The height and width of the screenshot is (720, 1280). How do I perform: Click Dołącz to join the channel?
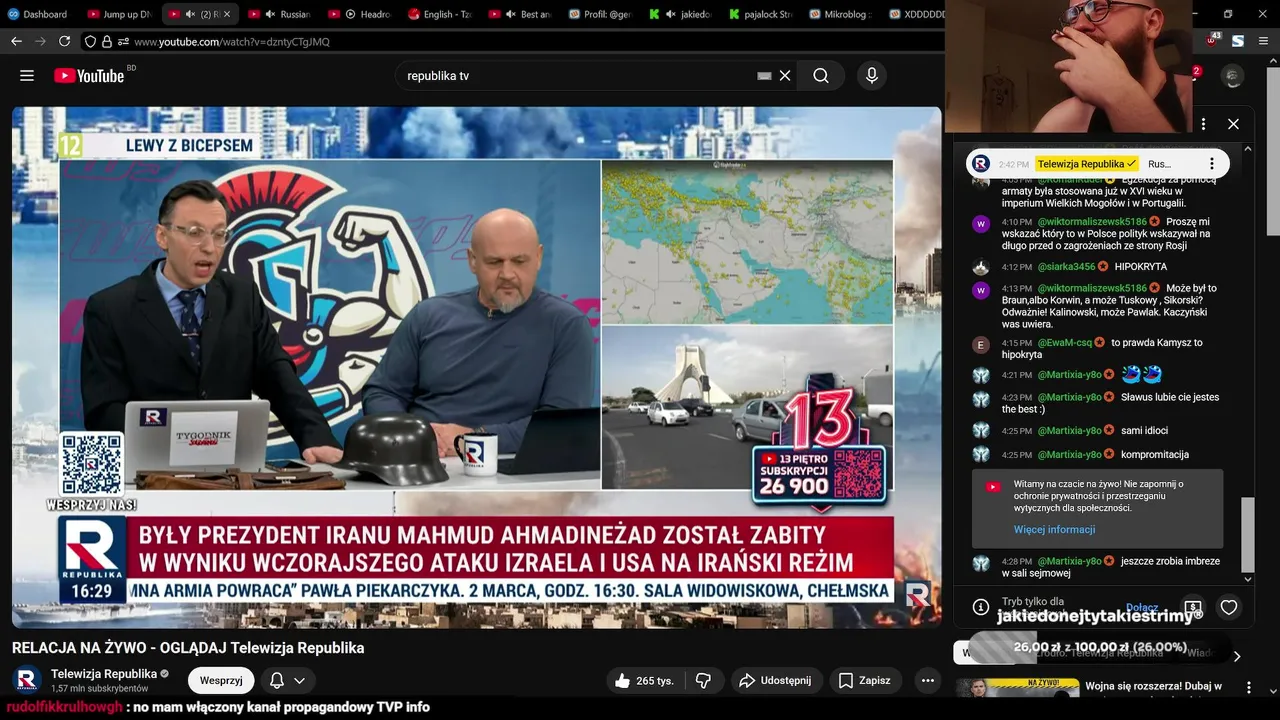pyautogui.click(x=1142, y=607)
